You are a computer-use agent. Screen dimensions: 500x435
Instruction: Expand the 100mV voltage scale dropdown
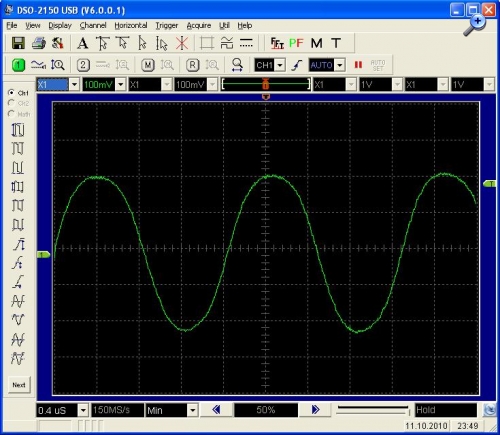121,85
